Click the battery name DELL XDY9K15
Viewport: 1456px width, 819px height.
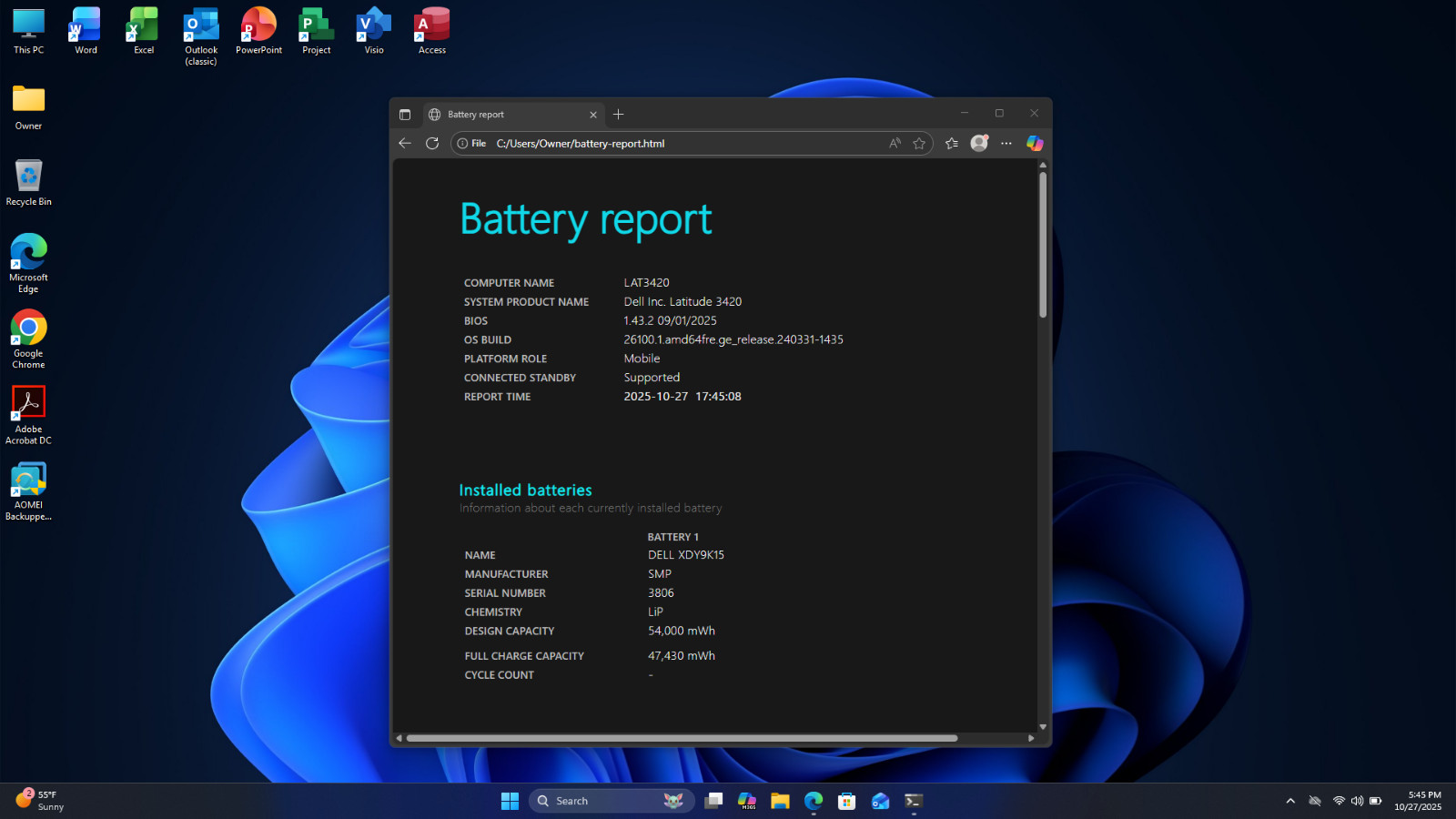point(686,555)
